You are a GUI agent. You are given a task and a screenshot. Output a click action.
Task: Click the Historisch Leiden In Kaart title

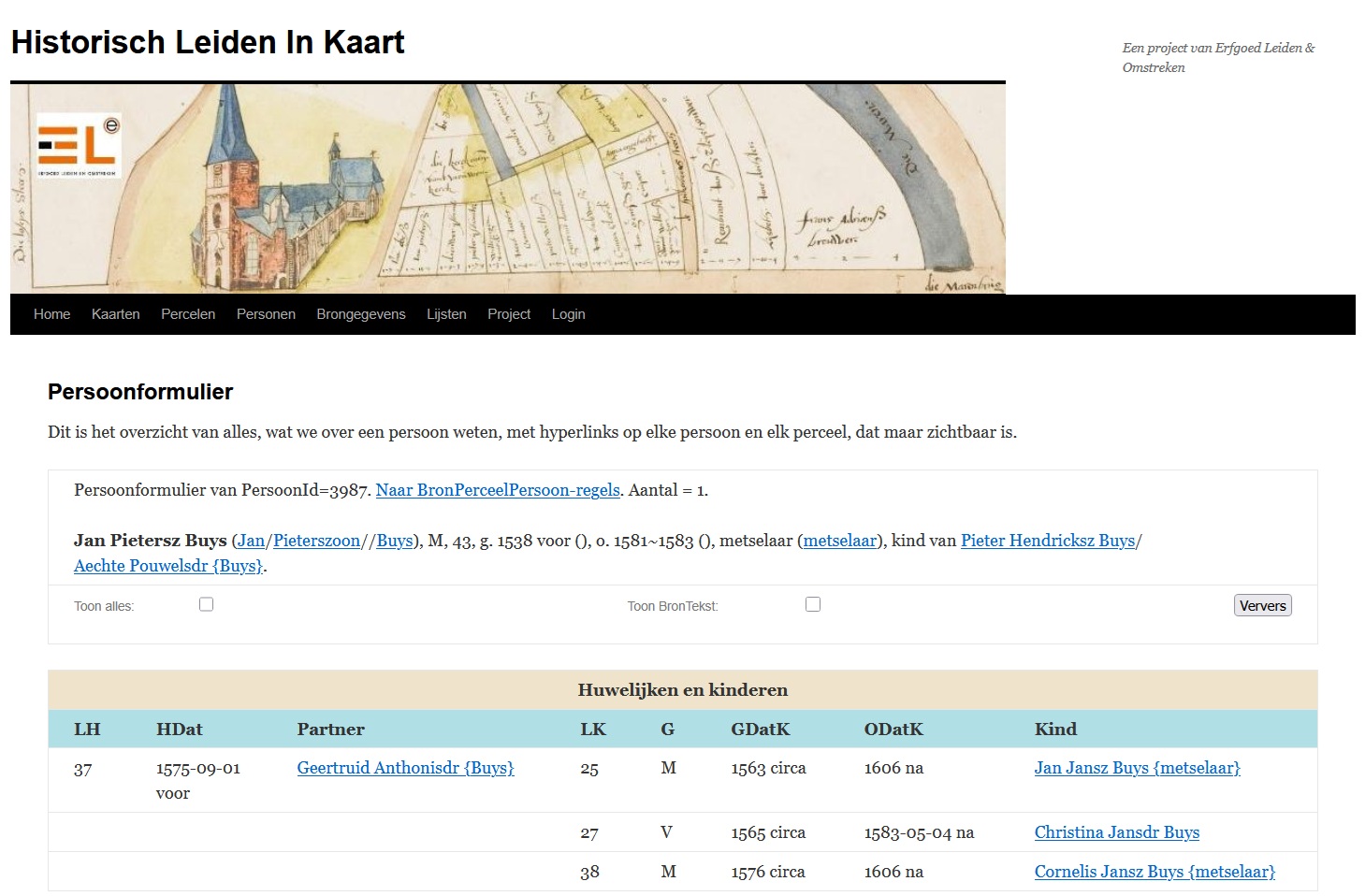tap(208, 42)
